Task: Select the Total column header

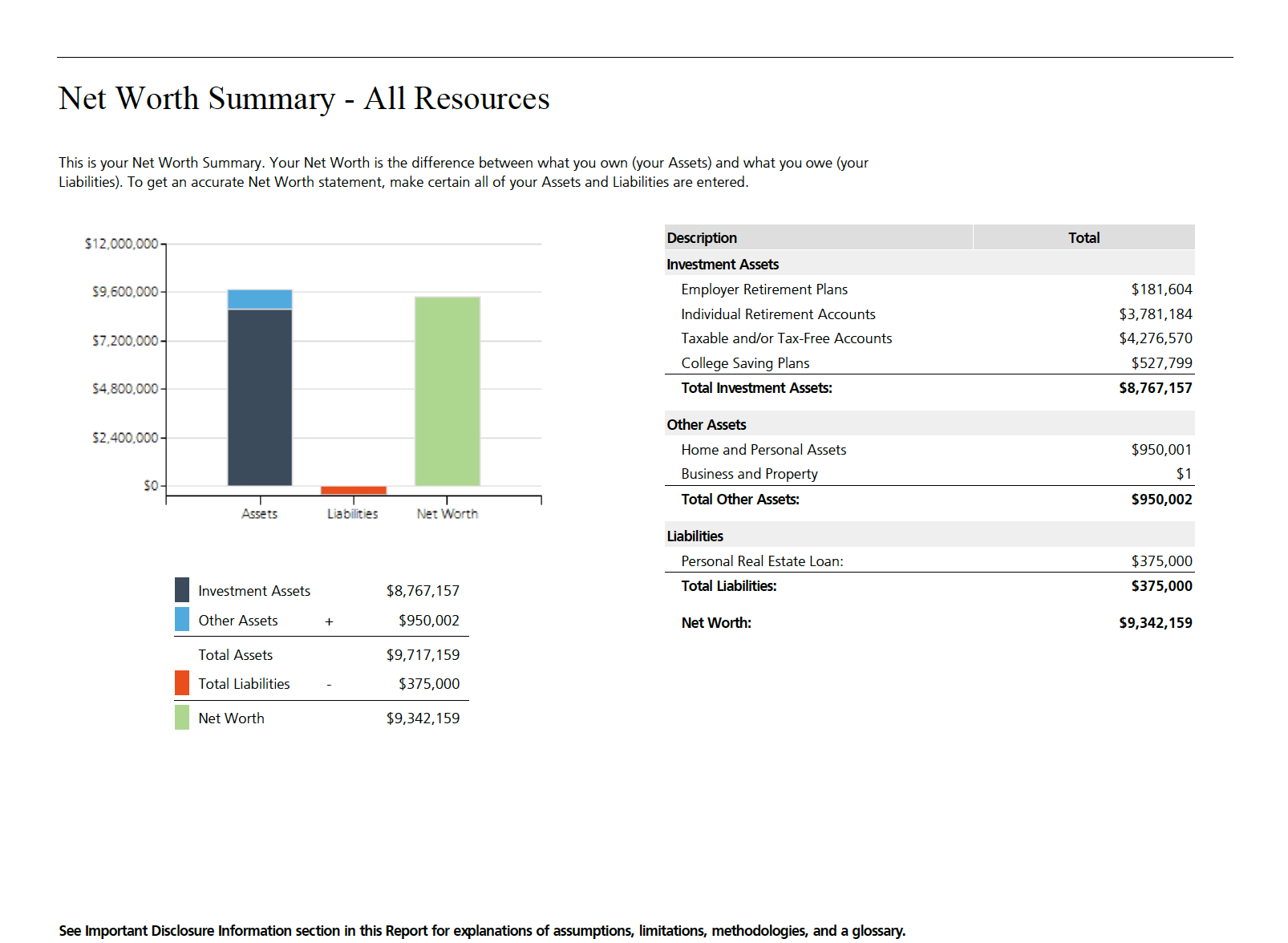Action: 1083,238
